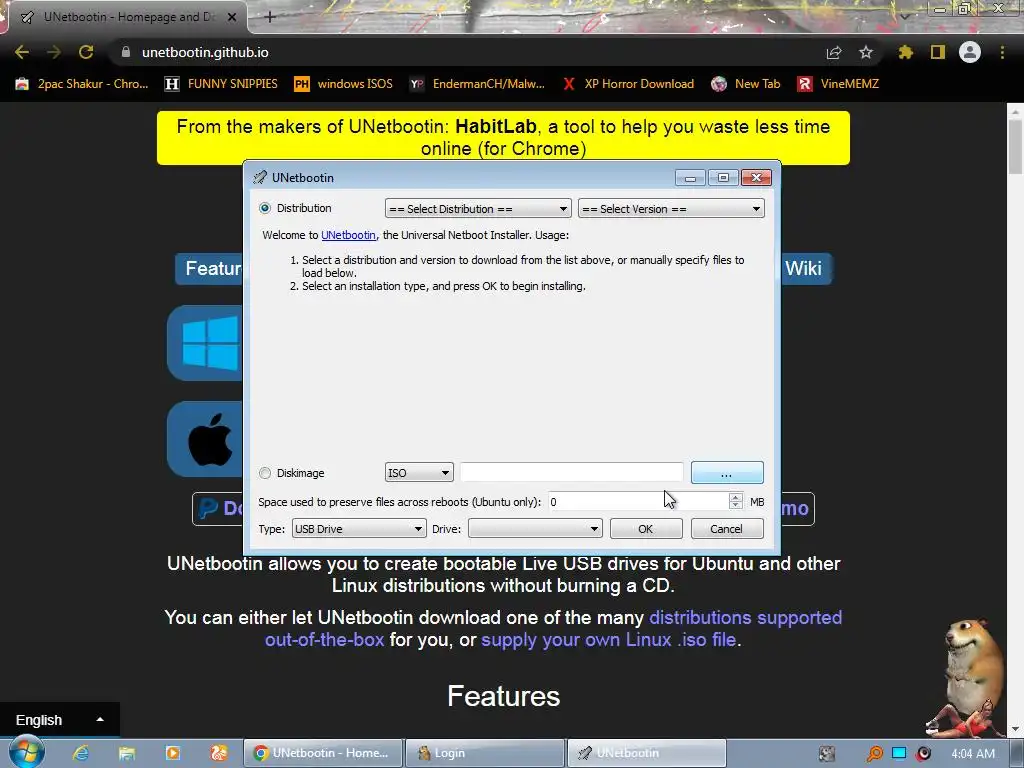The image size is (1024, 768).
Task: Click the address bar URL
Action: point(205,52)
